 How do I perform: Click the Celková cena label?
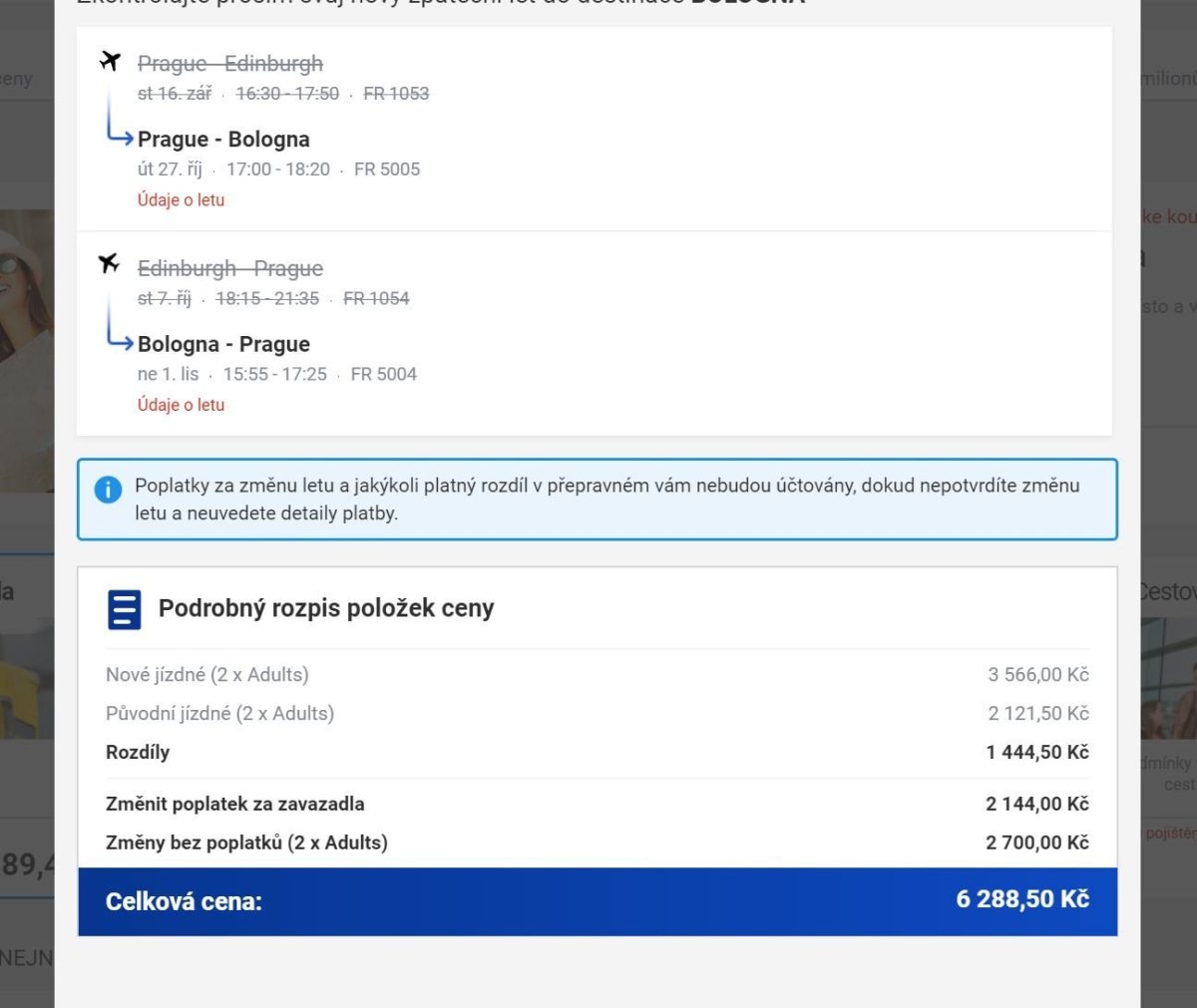(x=184, y=902)
